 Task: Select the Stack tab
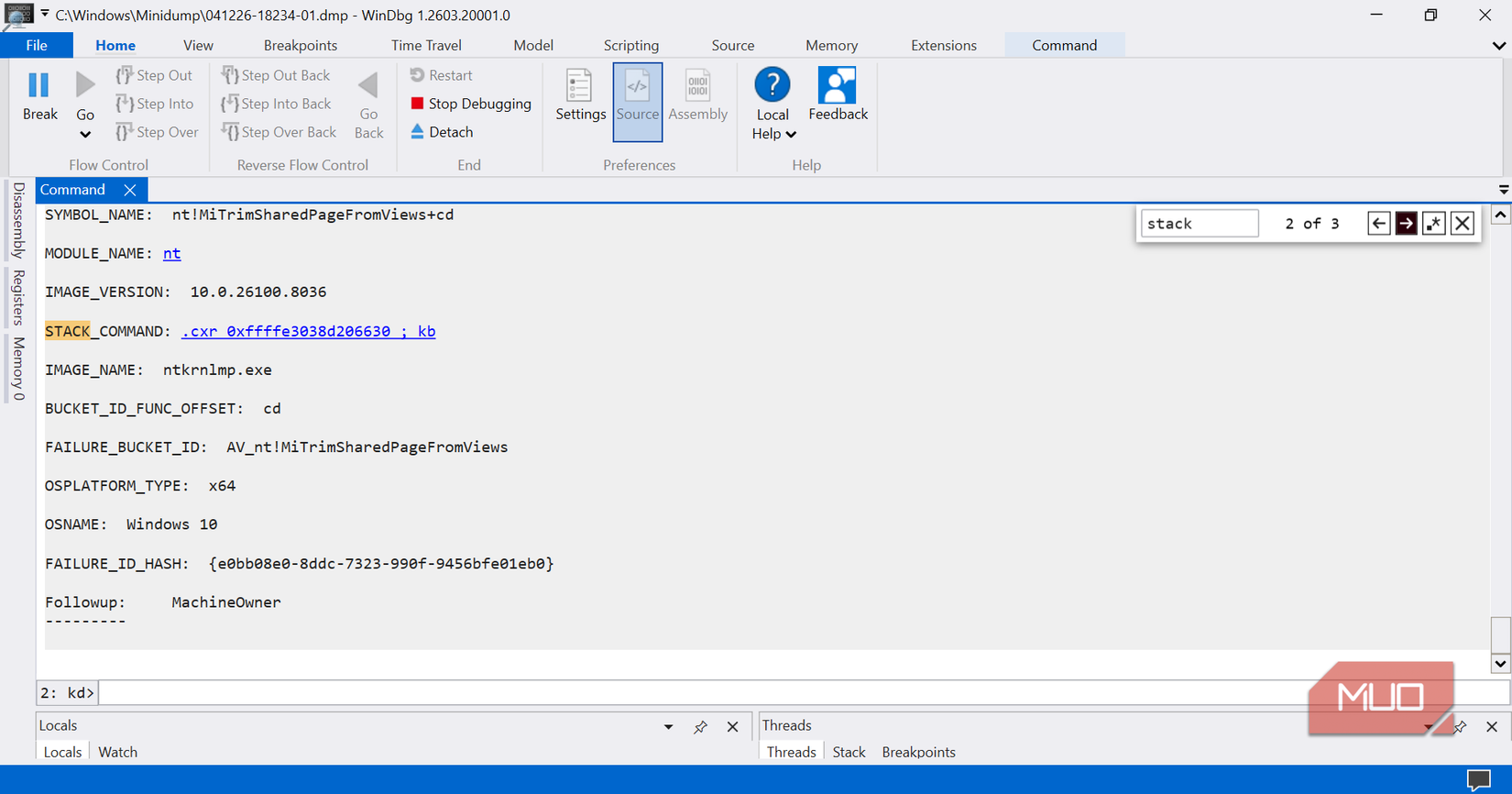click(849, 752)
